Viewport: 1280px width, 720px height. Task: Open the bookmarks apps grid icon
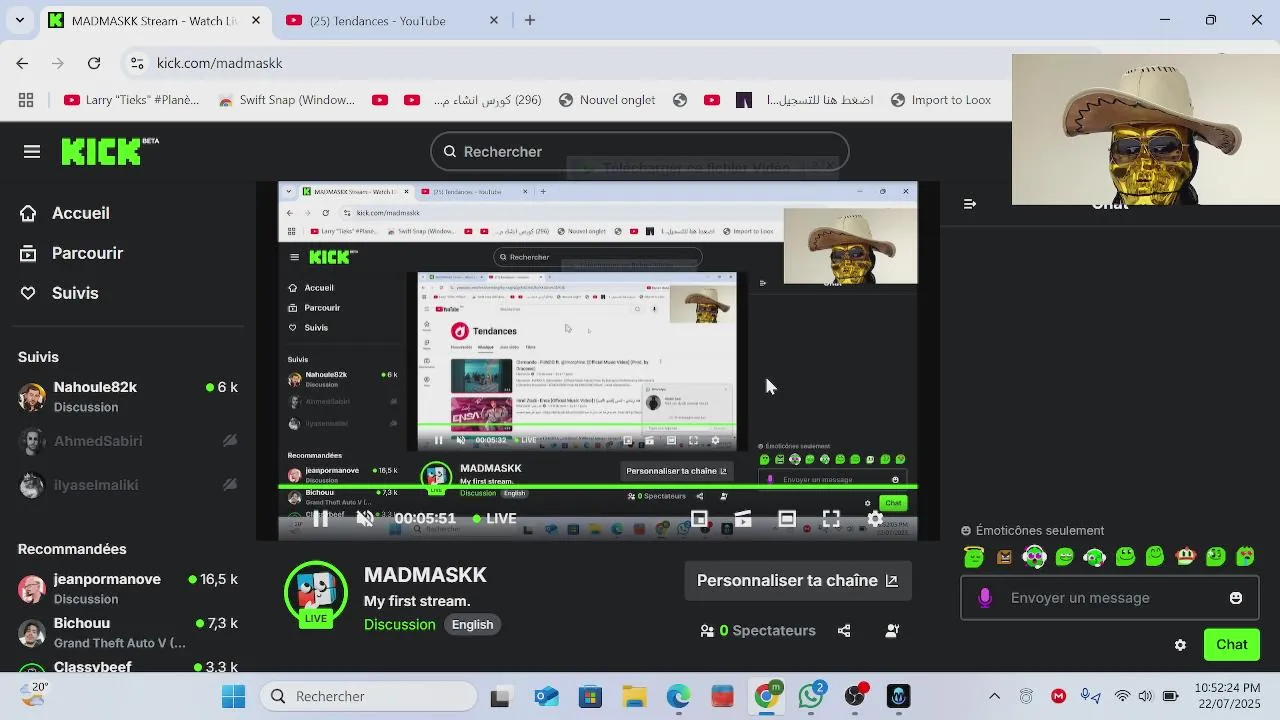(x=26, y=100)
